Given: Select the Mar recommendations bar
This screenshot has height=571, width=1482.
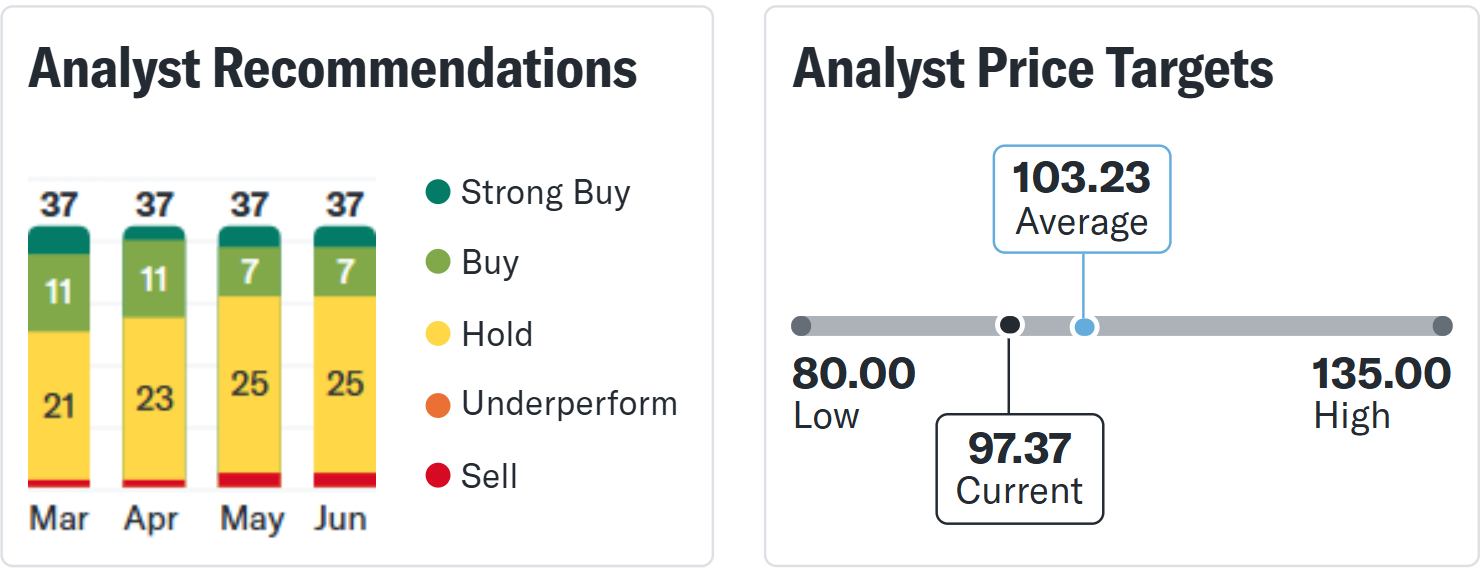Looking at the screenshot, I should (x=59, y=357).
